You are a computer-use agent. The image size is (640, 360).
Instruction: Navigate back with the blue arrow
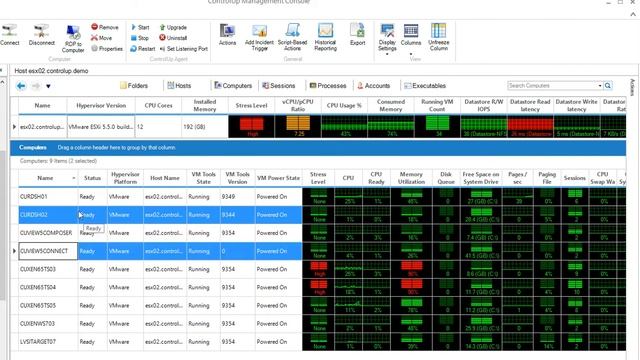point(21,86)
